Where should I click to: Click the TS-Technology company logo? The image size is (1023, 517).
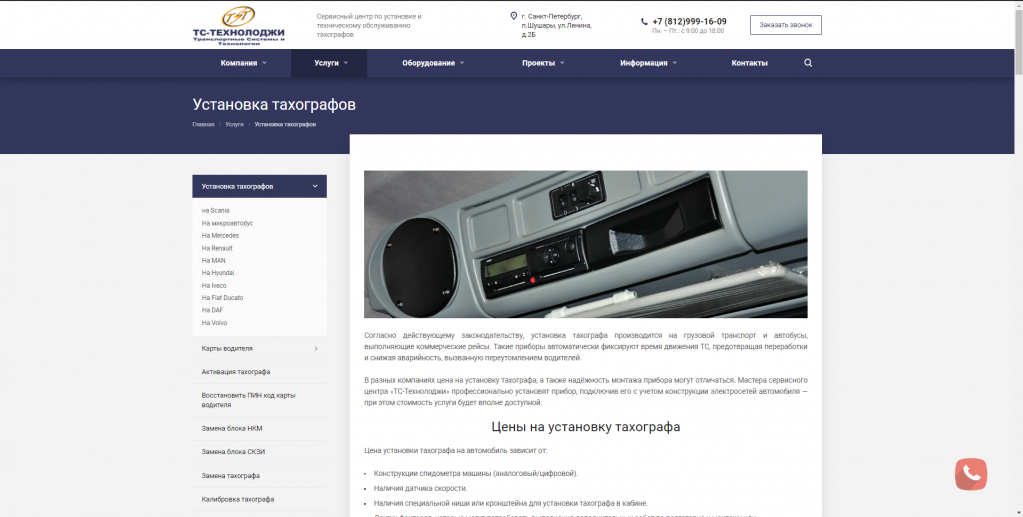pos(239,25)
